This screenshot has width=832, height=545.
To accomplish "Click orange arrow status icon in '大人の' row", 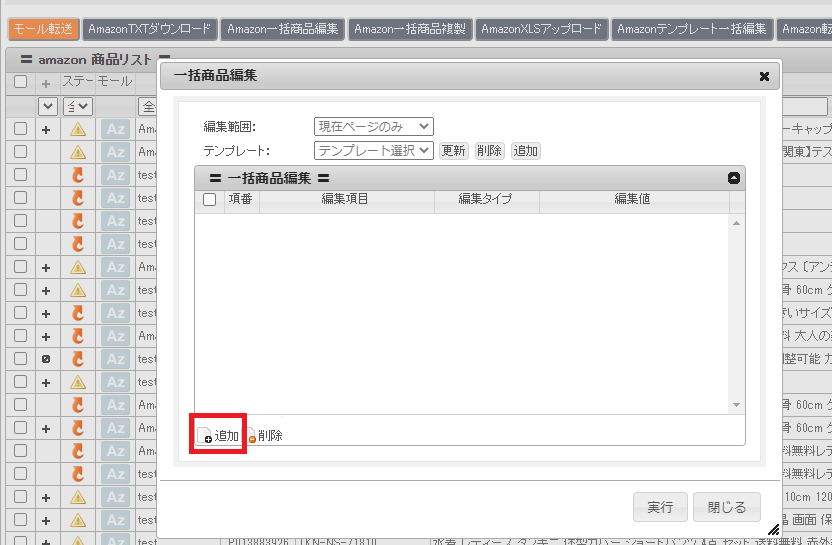I will coord(78,336).
